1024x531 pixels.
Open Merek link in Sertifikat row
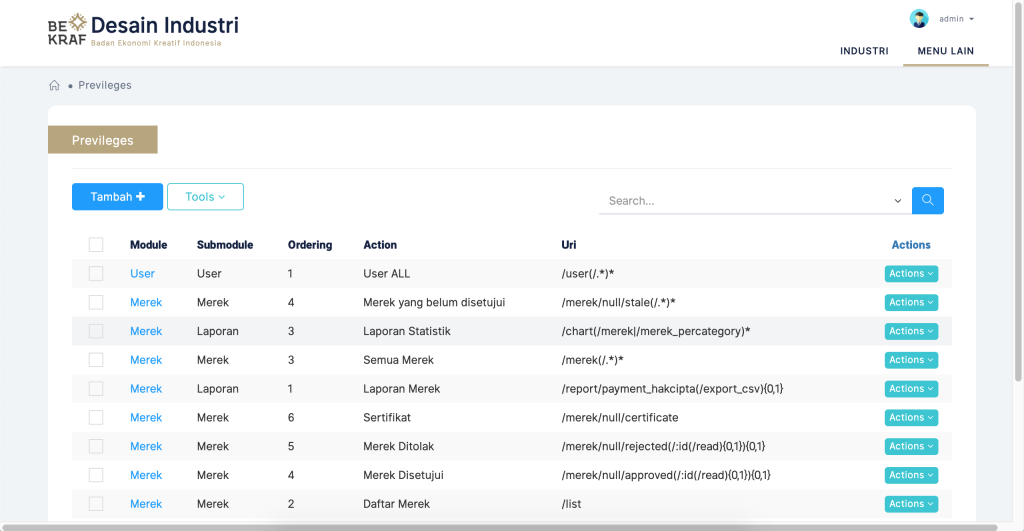[x=146, y=417]
